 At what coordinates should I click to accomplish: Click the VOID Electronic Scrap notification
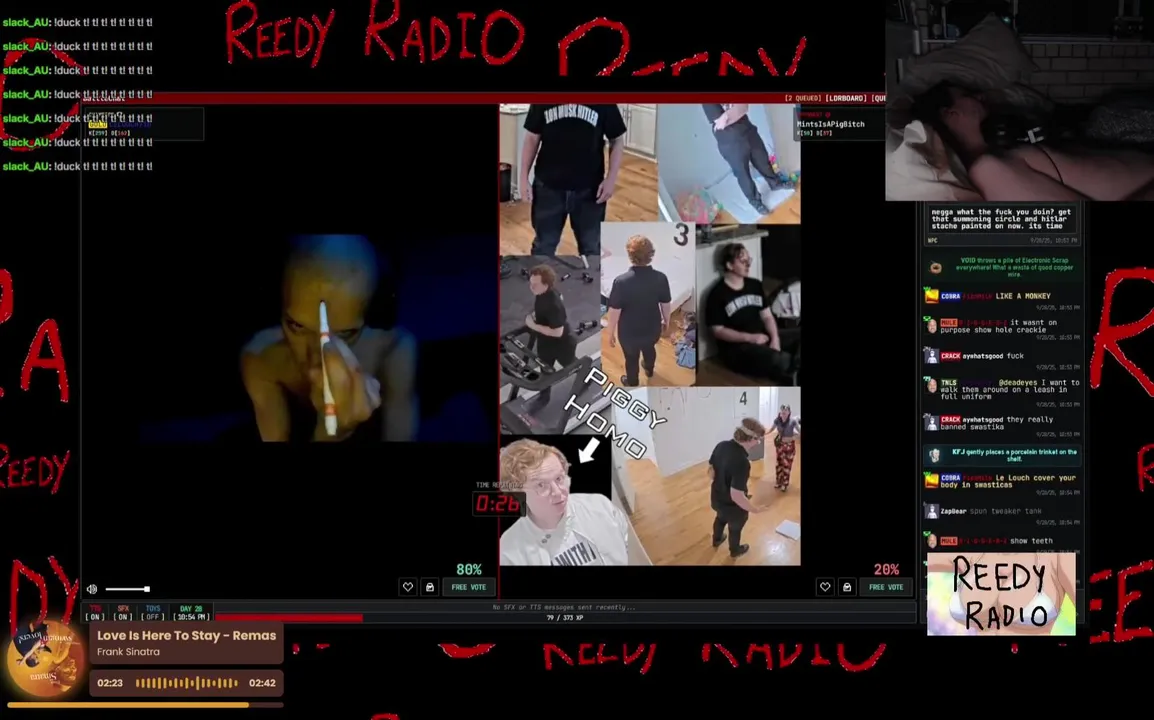(x=1001, y=267)
